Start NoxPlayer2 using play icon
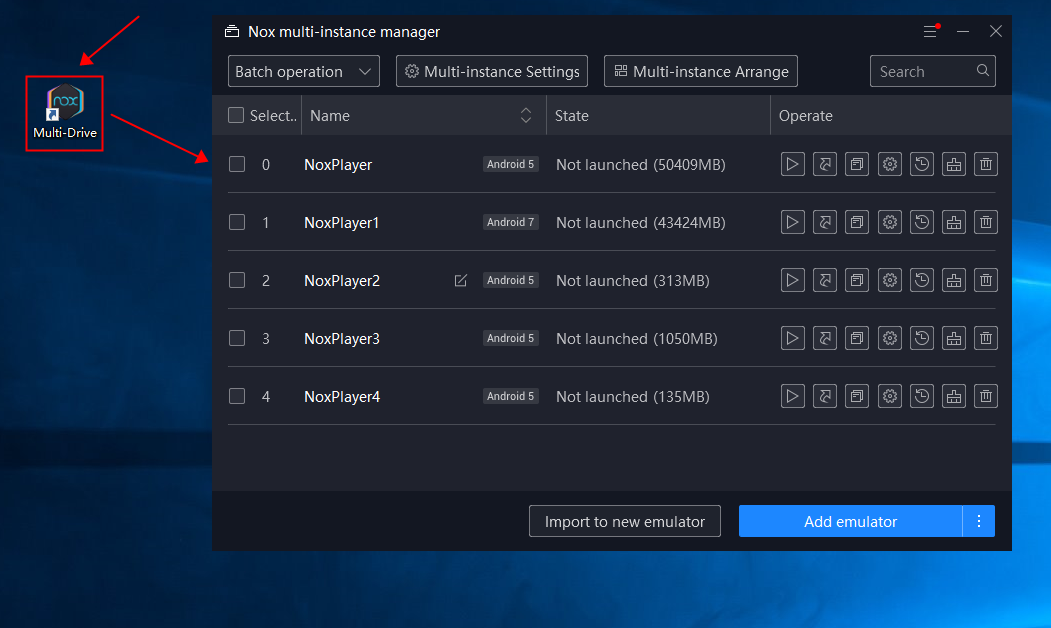Viewport: 1051px width, 628px height. click(x=792, y=280)
